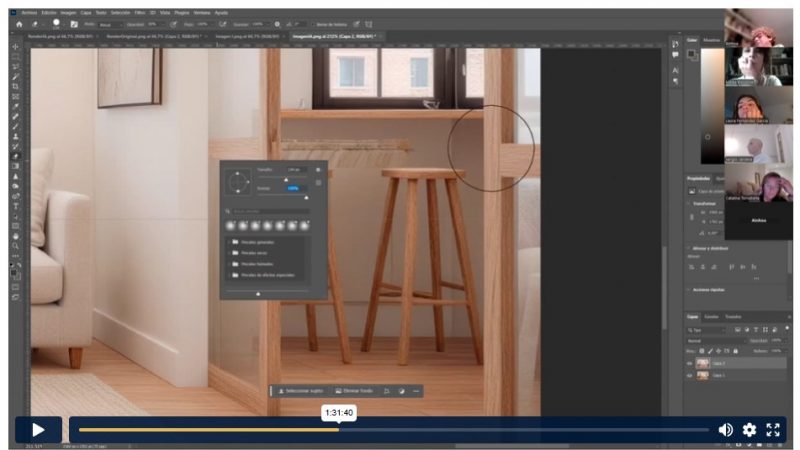
Task: Click the Eliminar fondo button
Action: [353, 390]
